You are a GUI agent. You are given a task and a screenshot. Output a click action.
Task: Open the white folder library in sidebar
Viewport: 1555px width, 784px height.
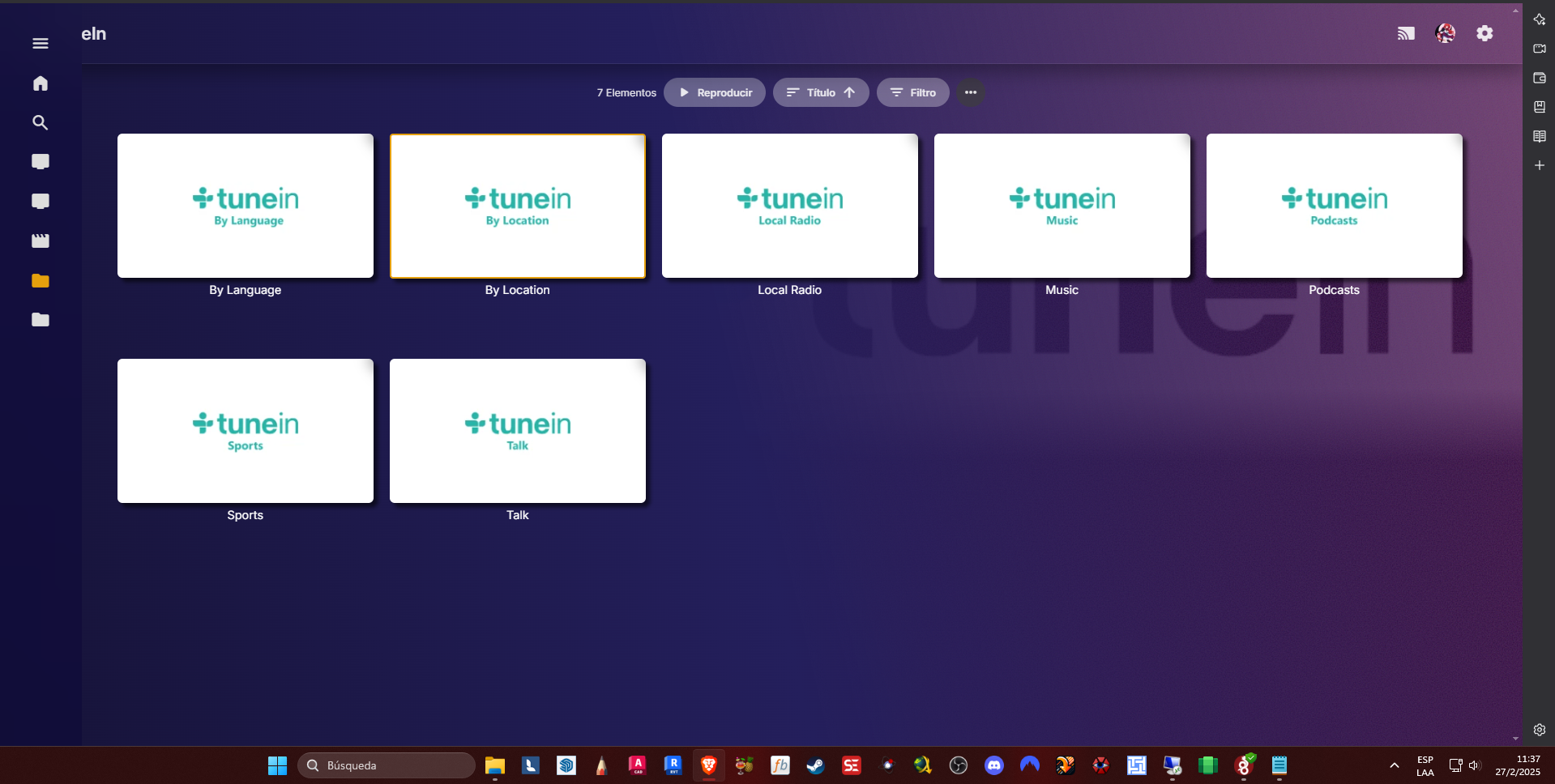pos(41,320)
